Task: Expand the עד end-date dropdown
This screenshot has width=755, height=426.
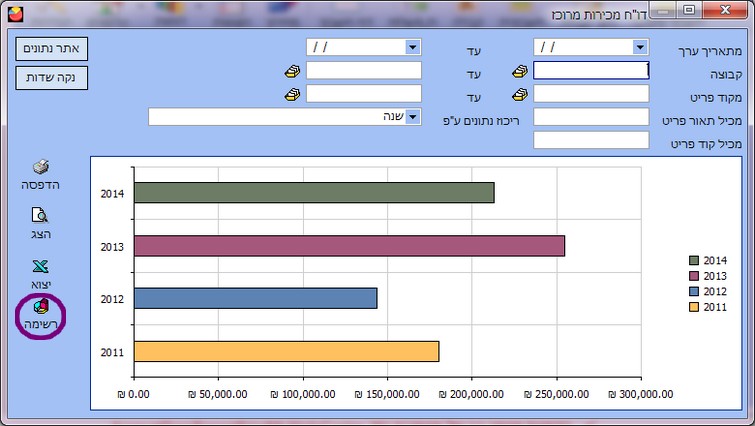Action: (412, 47)
